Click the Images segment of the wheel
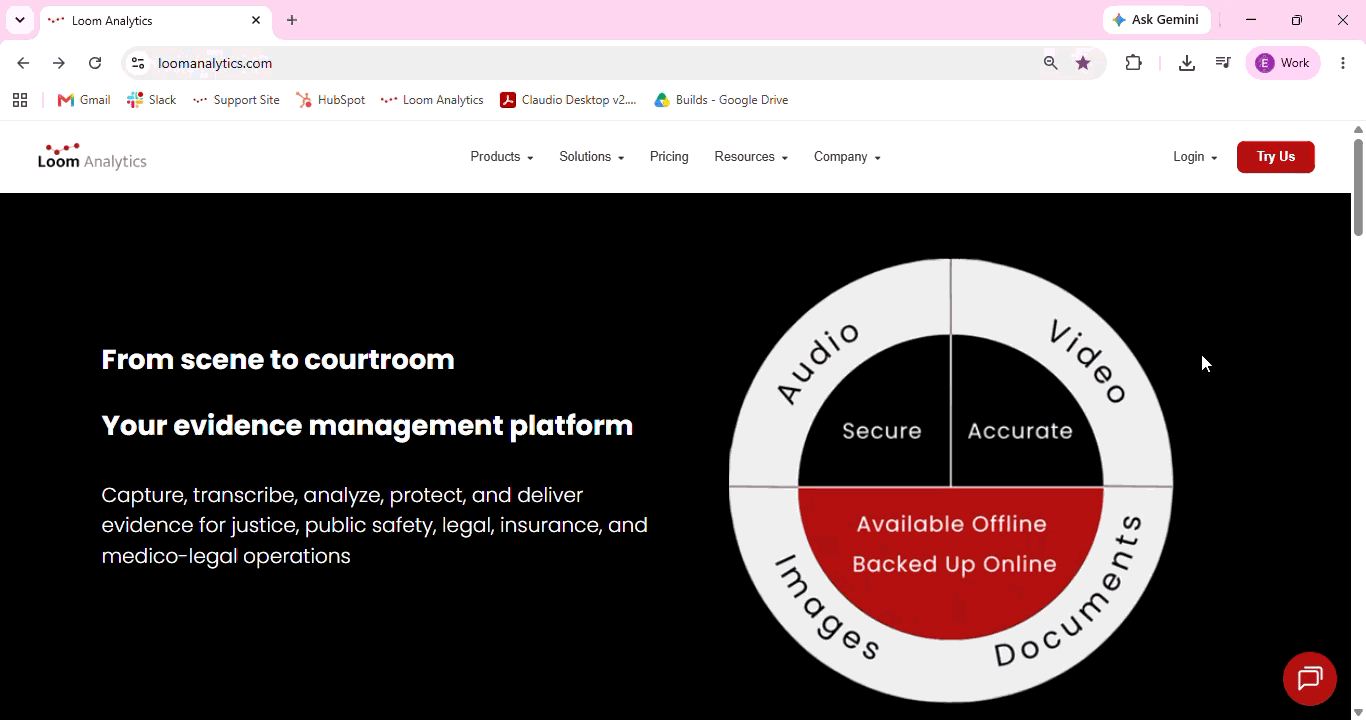The height and width of the screenshot is (720, 1366). [827, 607]
